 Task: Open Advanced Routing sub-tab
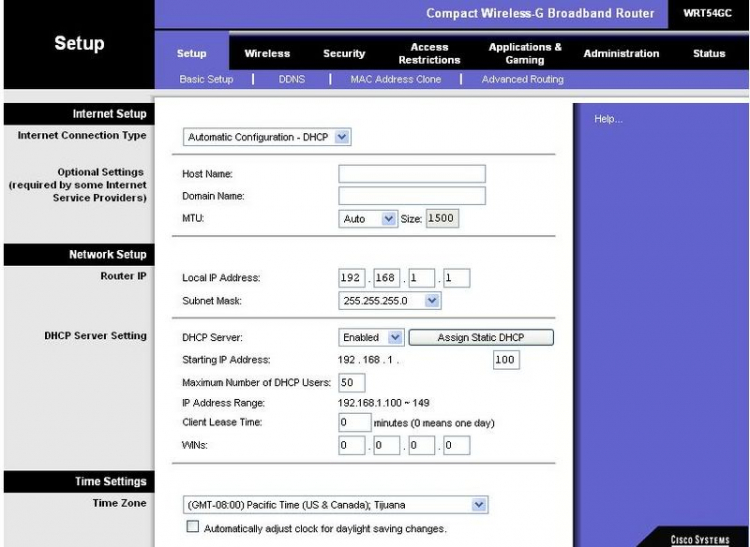click(x=522, y=79)
